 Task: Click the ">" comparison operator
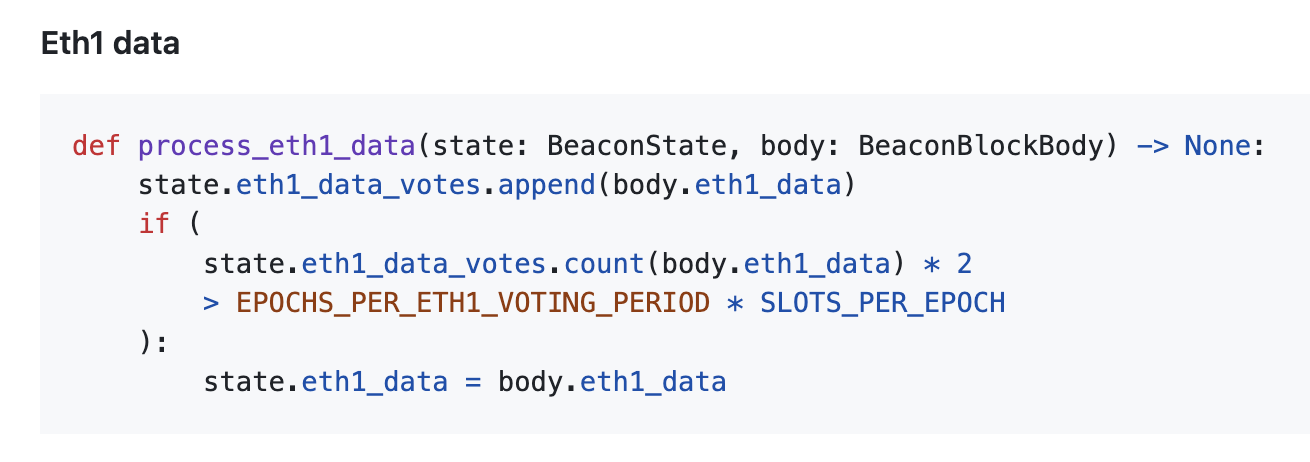pos(211,303)
